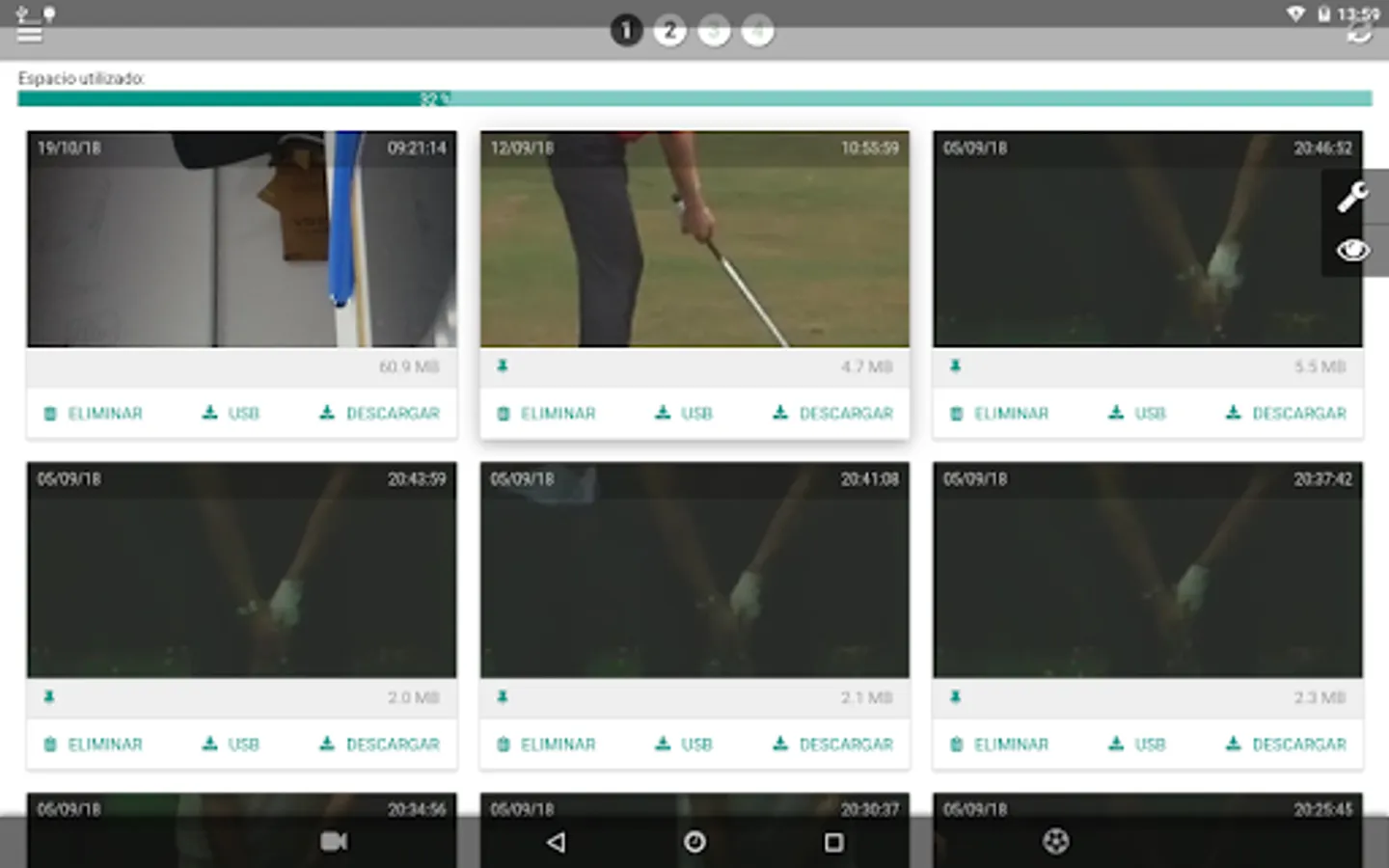This screenshot has width=1389, height=868.
Task: Click the storage used progress bar
Action: 694,98
